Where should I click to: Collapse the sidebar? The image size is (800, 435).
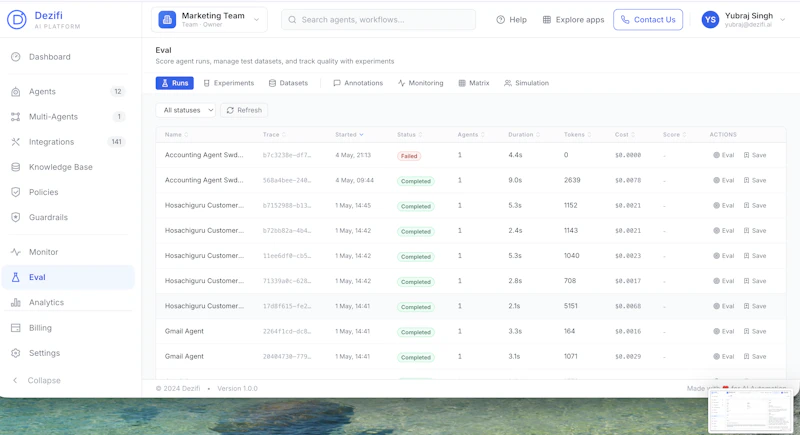coord(37,380)
